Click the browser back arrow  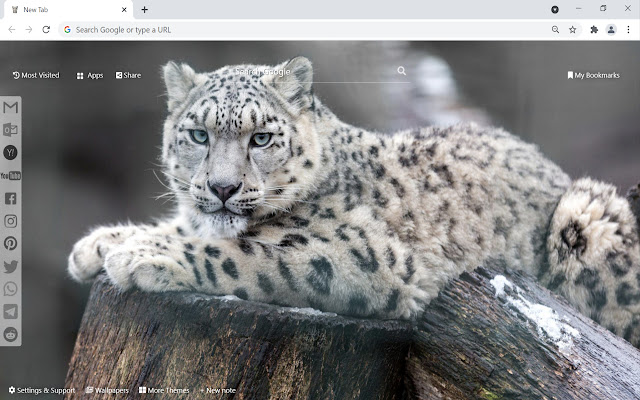pos(12,29)
